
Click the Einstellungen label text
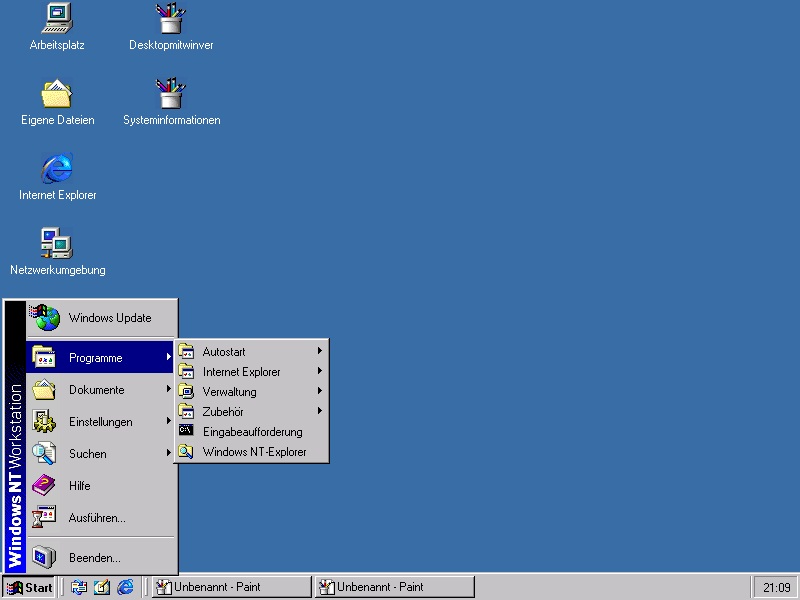click(101, 422)
